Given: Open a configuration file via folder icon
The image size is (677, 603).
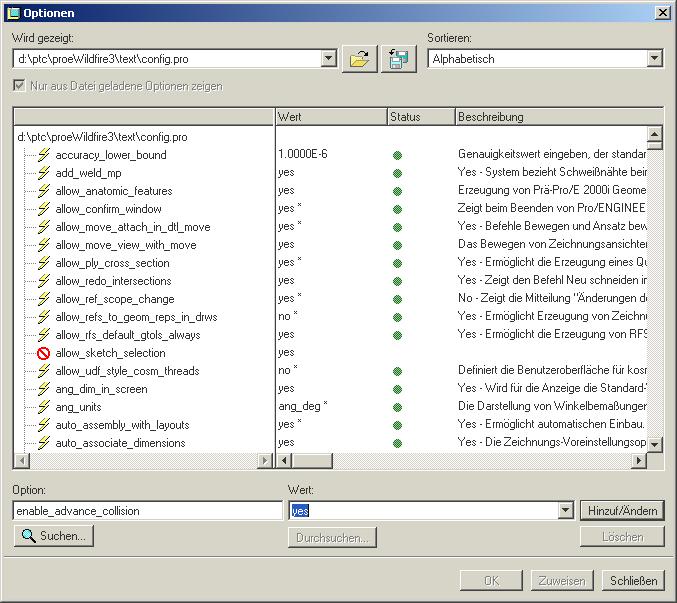Looking at the screenshot, I should [360, 59].
